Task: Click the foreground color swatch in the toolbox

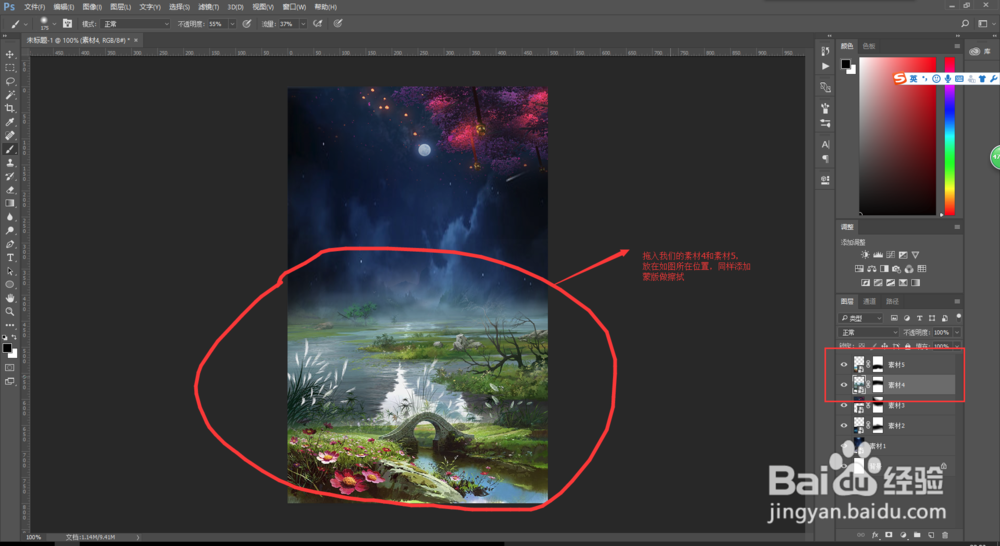Action: click(7, 348)
